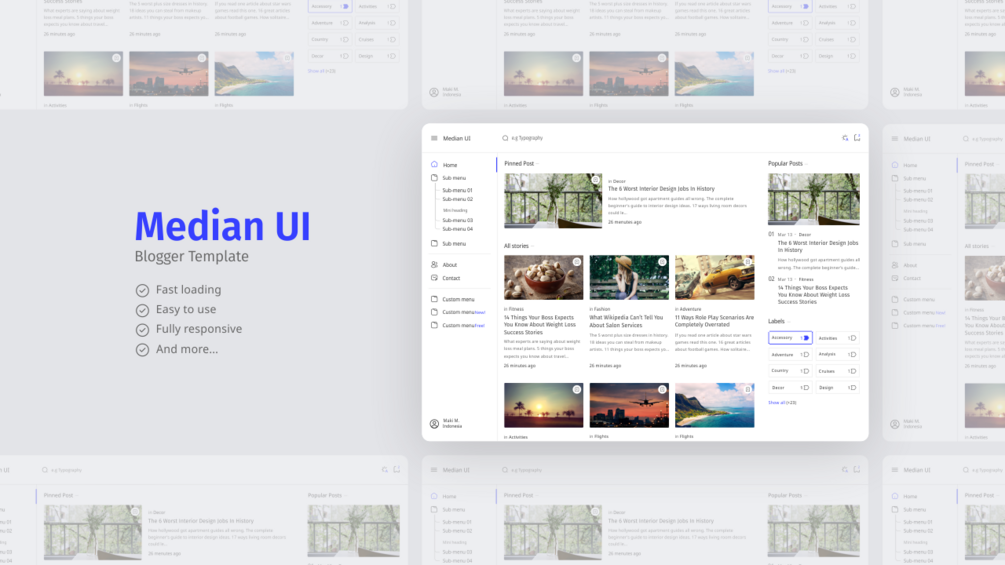Toggle the Activities label filter
1005x565 pixels.
(x=837, y=338)
